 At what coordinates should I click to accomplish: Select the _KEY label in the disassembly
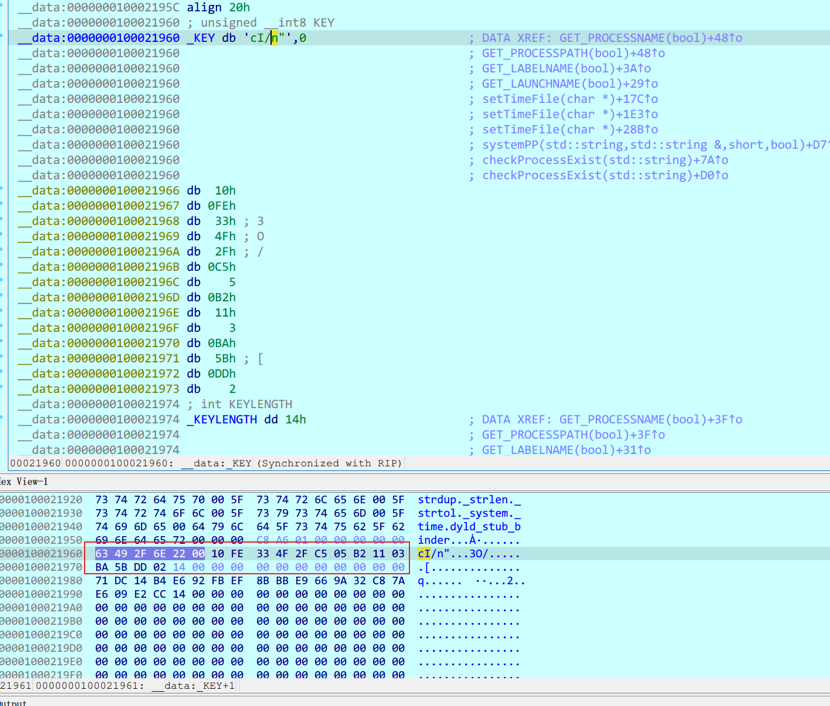point(201,38)
